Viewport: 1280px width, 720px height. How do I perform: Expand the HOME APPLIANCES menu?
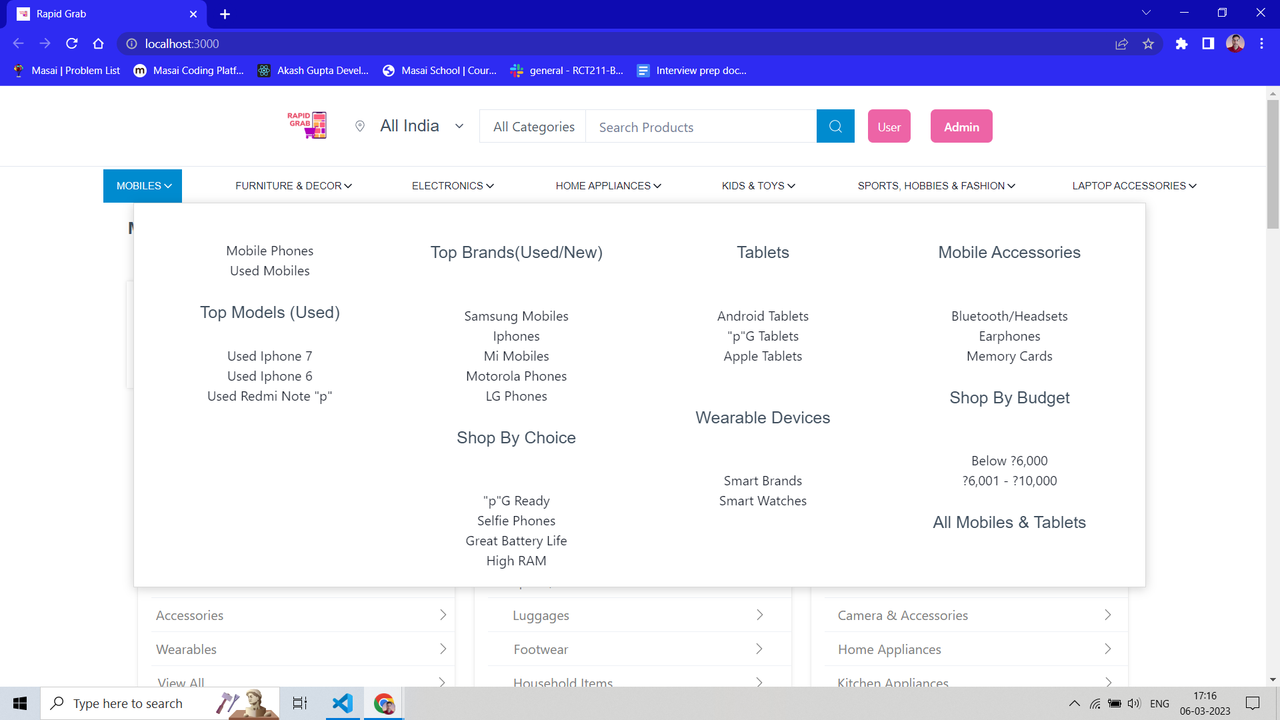(x=608, y=186)
